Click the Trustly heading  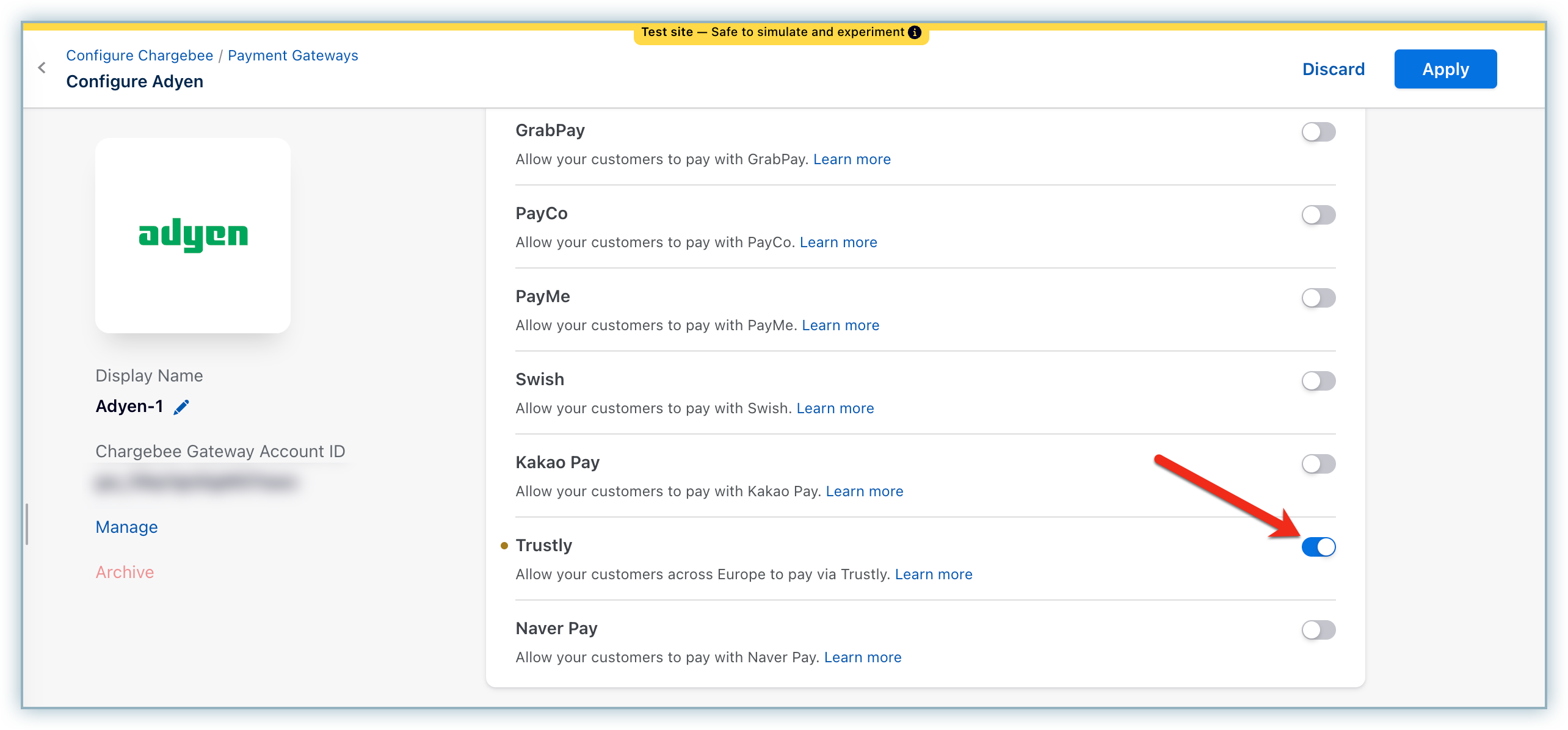point(544,546)
